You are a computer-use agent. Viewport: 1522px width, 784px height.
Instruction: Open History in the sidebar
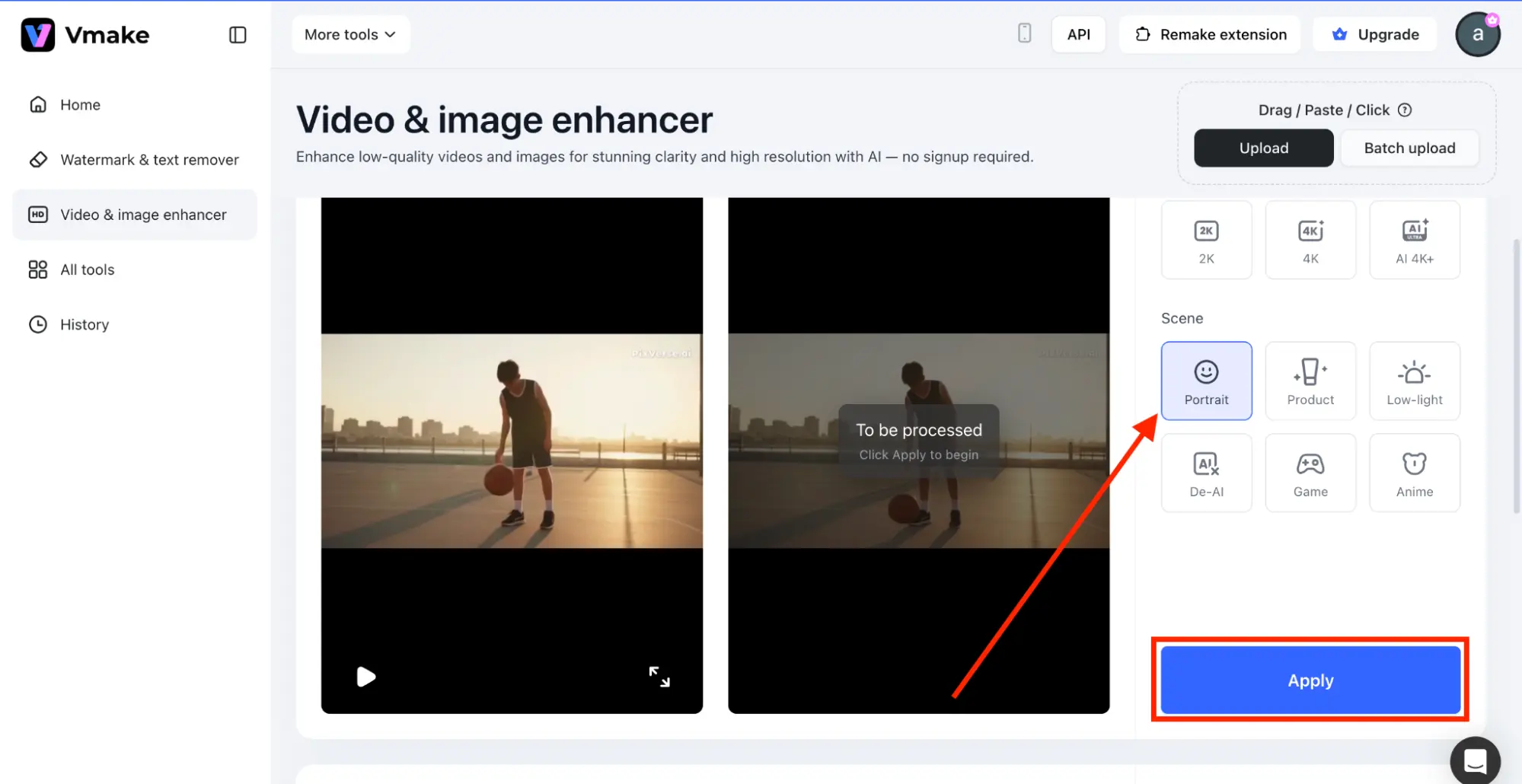[x=85, y=325]
